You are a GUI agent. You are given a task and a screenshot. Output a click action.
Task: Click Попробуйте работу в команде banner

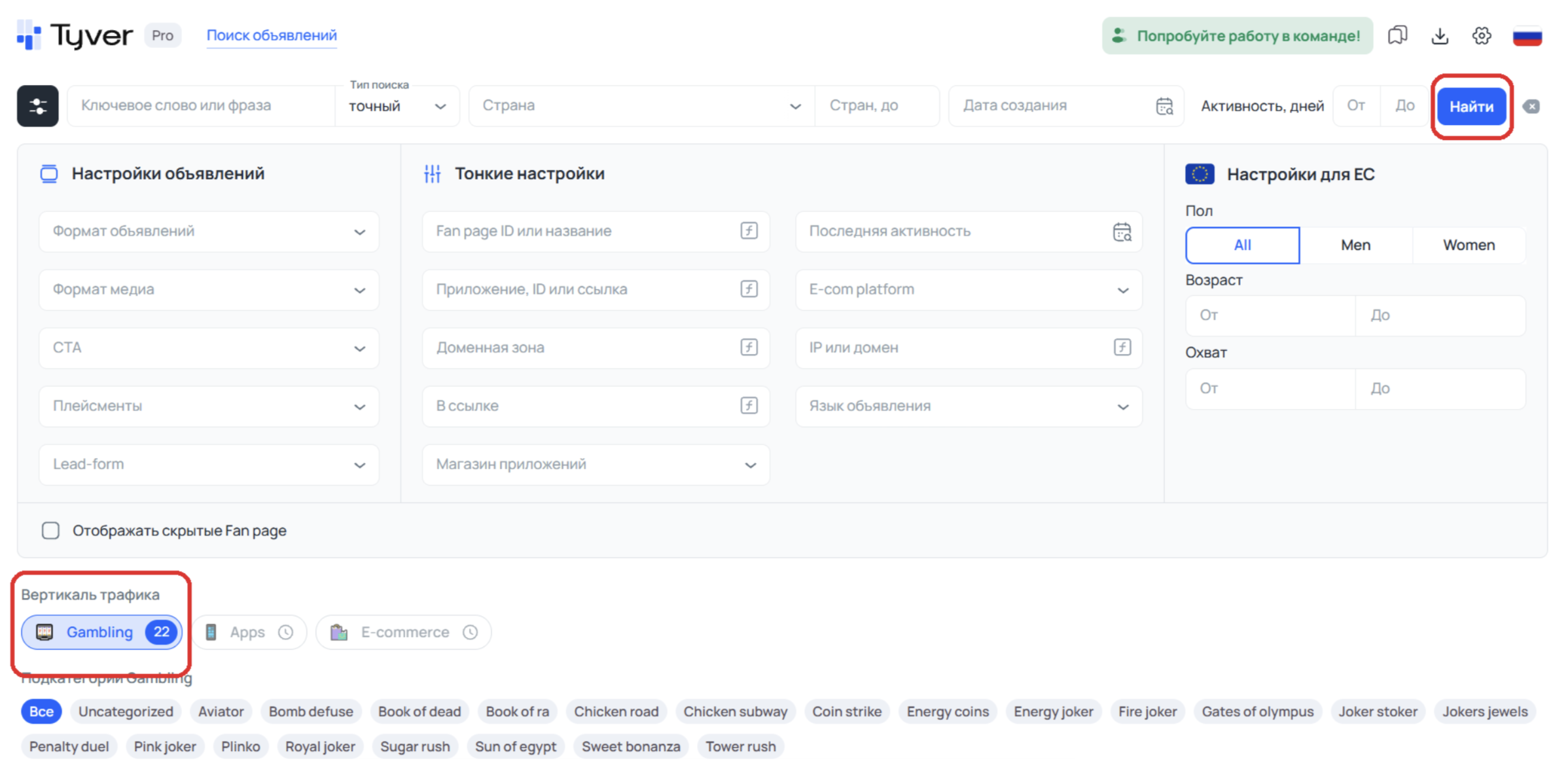point(1237,35)
